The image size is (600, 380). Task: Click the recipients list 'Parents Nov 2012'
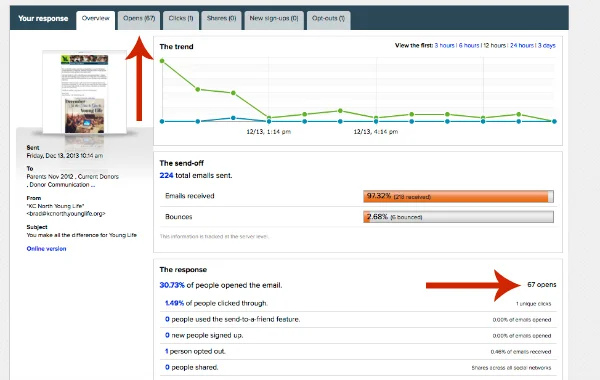point(73,181)
